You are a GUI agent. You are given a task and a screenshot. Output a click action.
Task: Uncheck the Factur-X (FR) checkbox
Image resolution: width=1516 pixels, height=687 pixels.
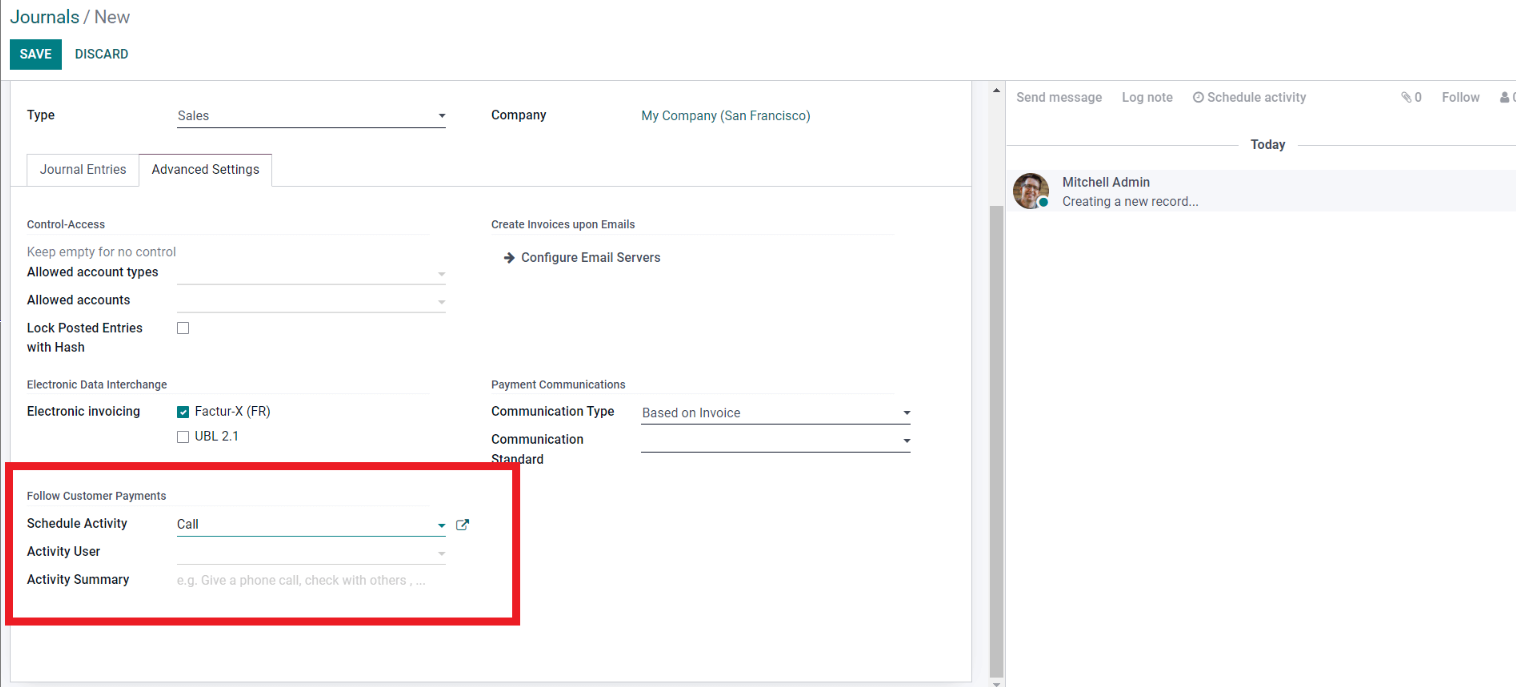(183, 412)
